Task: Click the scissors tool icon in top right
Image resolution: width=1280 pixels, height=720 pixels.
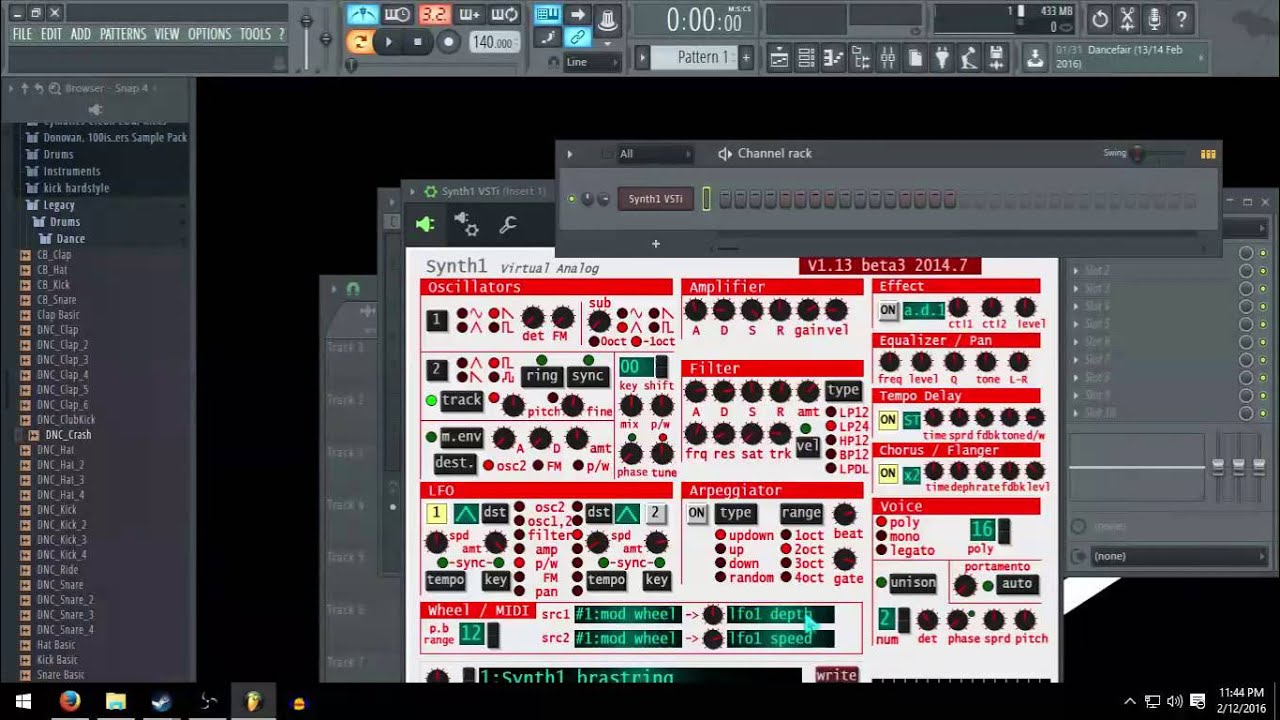Action: coord(1128,19)
